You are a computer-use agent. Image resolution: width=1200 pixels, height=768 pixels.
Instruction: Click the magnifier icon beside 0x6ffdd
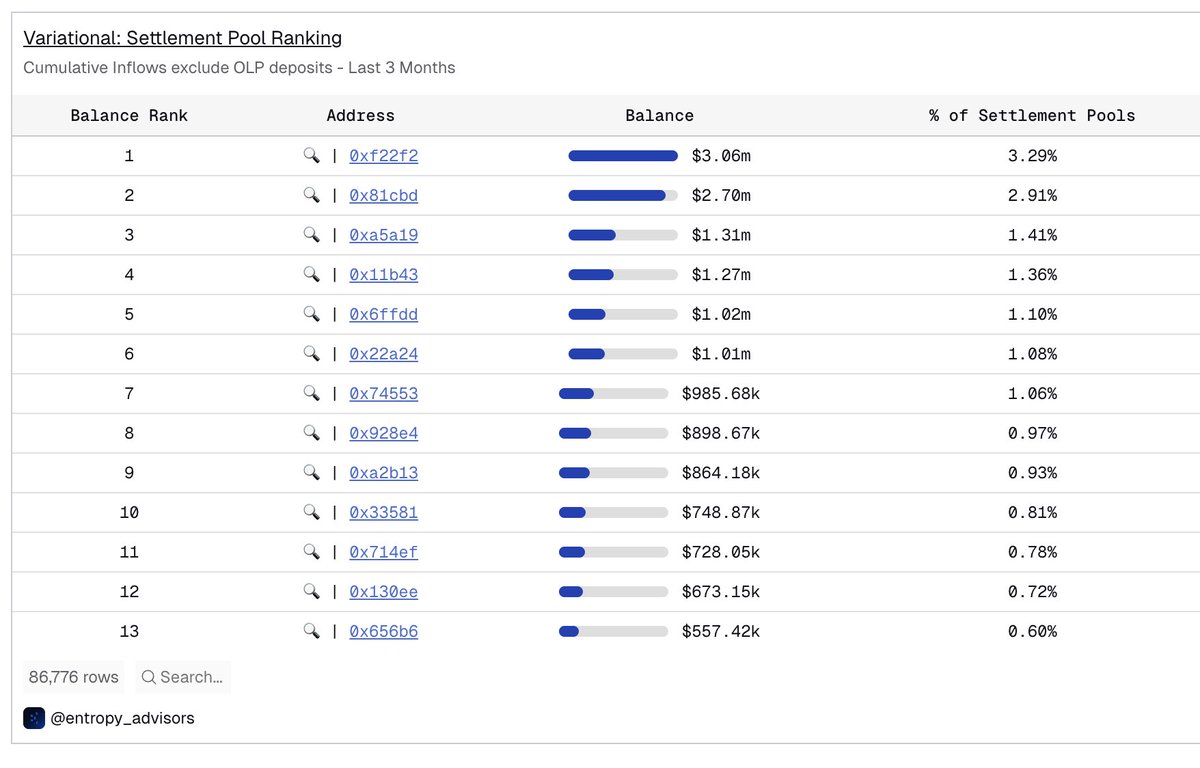point(311,314)
